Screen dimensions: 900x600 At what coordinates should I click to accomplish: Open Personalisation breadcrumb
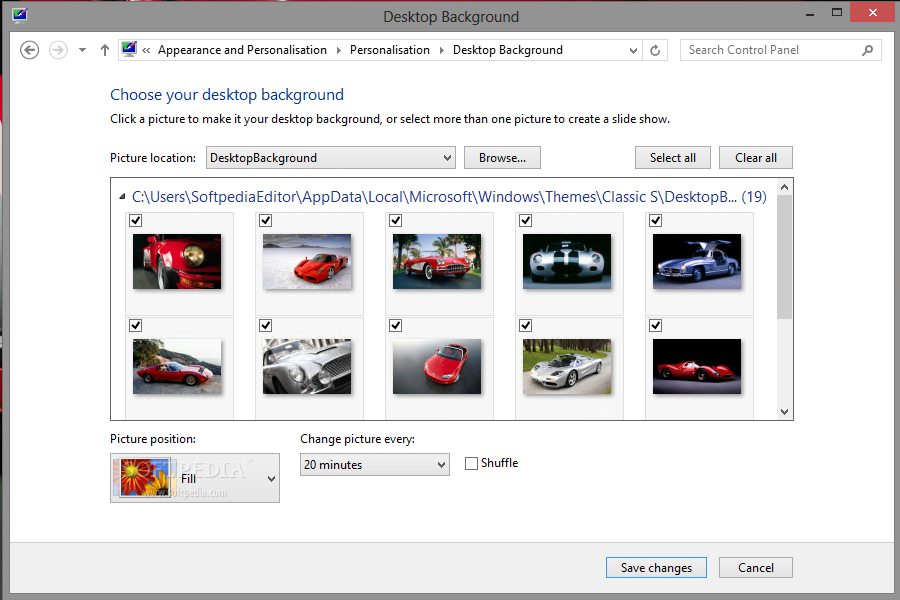(390, 50)
